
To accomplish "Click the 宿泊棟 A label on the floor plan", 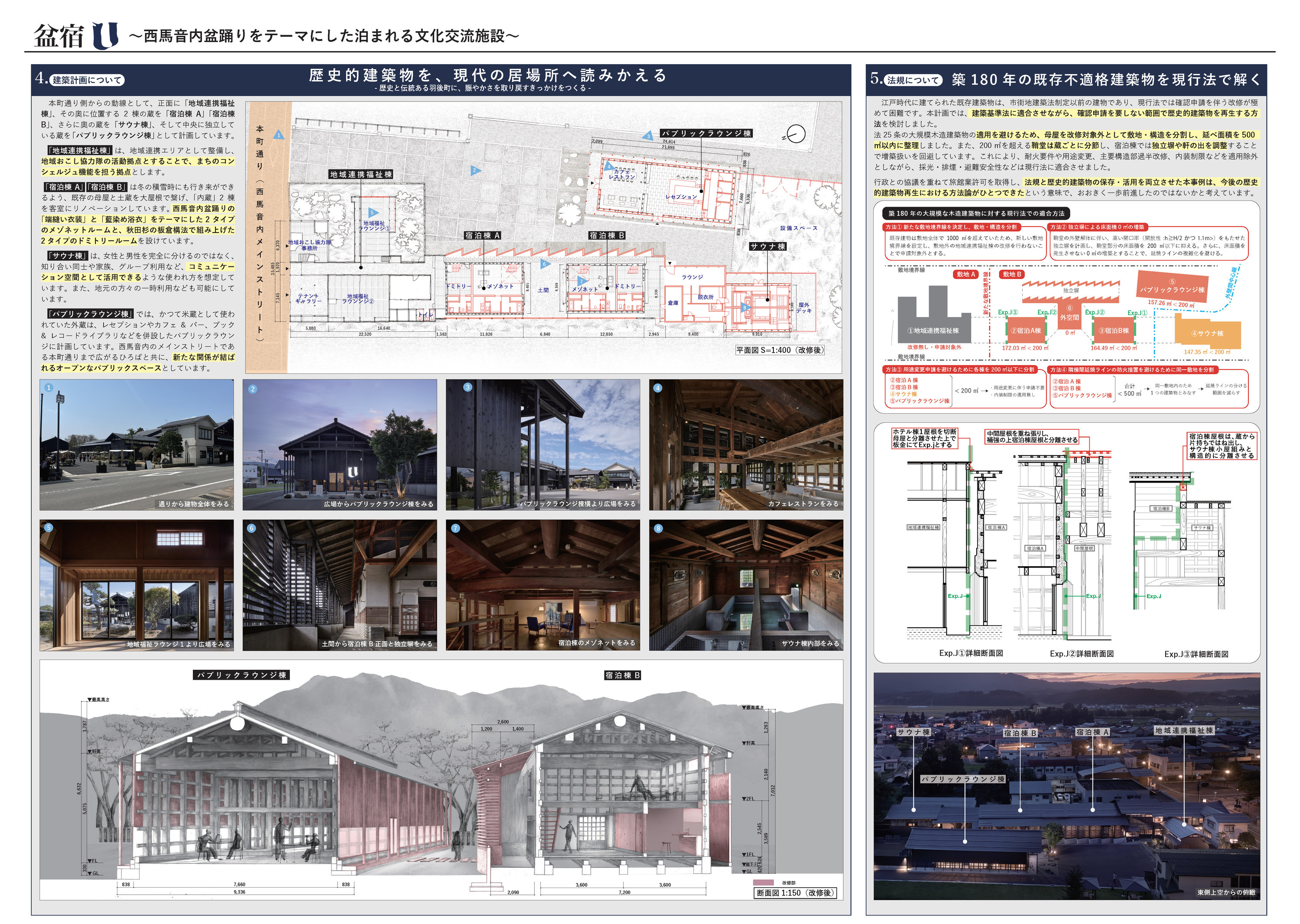I will [x=482, y=236].
